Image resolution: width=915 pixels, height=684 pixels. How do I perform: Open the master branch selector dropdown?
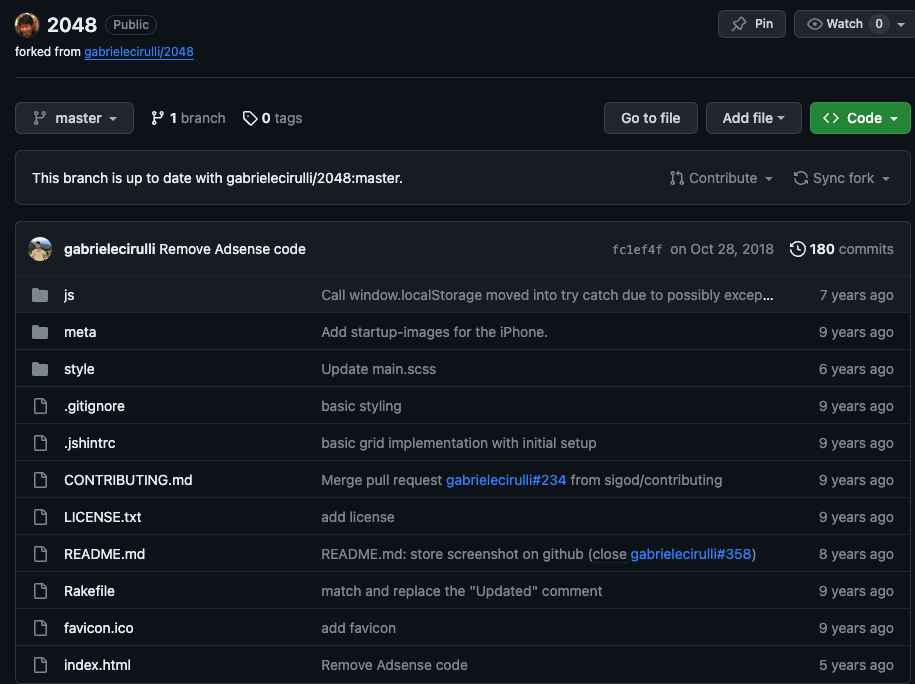(x=74, y=118)
